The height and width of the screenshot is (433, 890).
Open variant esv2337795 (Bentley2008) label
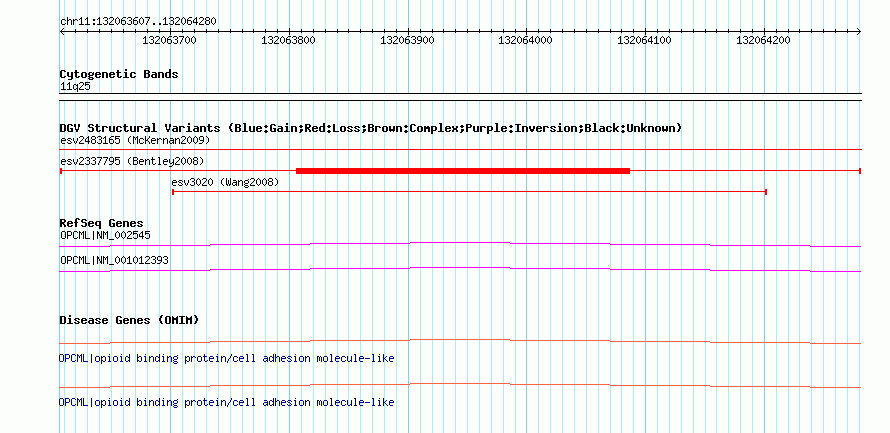(x=132, y=161)
